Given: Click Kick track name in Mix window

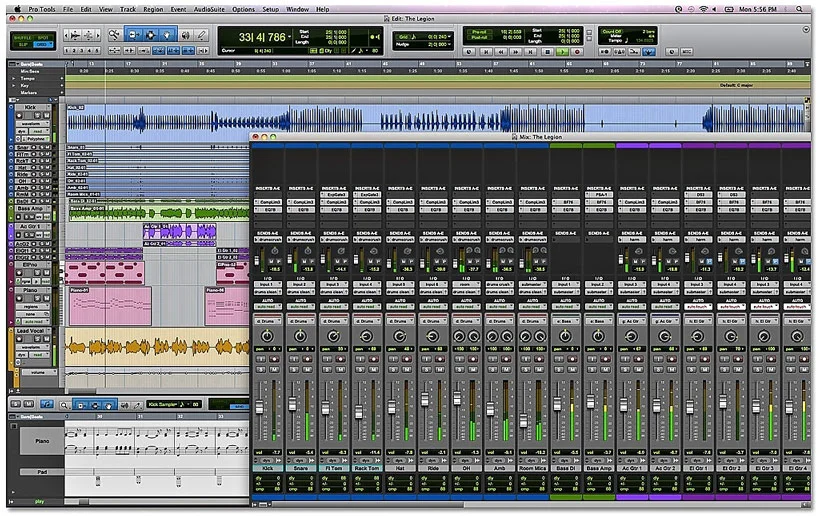Looking at the screenshot, I should click(x=268, y=468).
